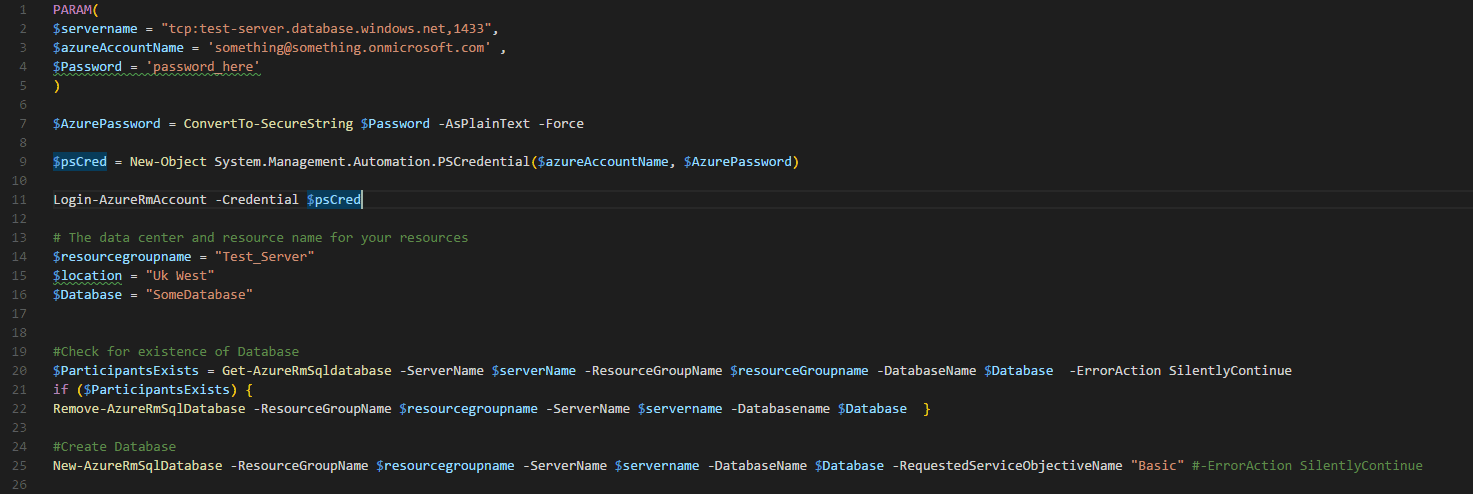
Task: Click the "Test_Server" string on line 14
Action: pyautogui.click(x=272, y=257)
